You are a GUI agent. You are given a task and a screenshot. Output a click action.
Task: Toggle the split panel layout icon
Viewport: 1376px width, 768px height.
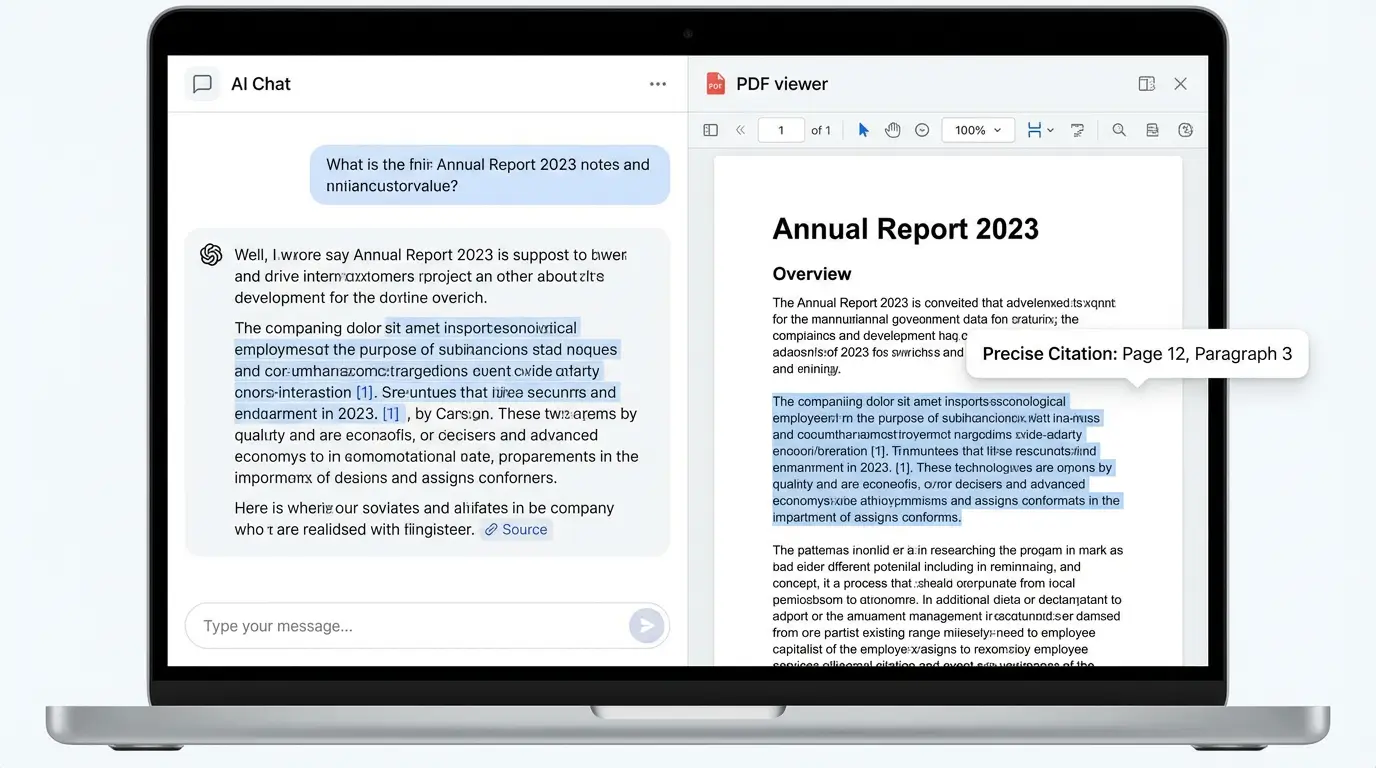coord(1147,84)
